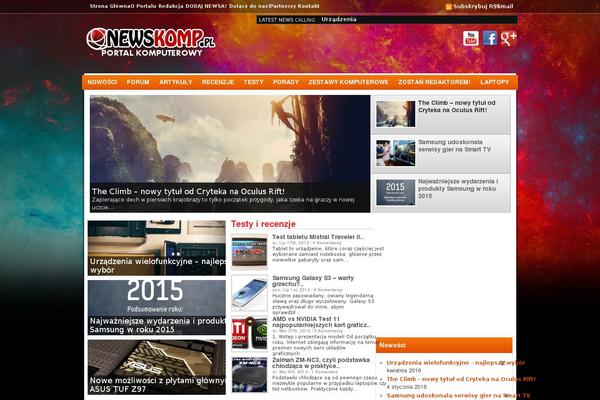The width and height of the screenshot is (600, 400).
Task: Select Recenzje in the orange menu
Action: coord(218,82)
